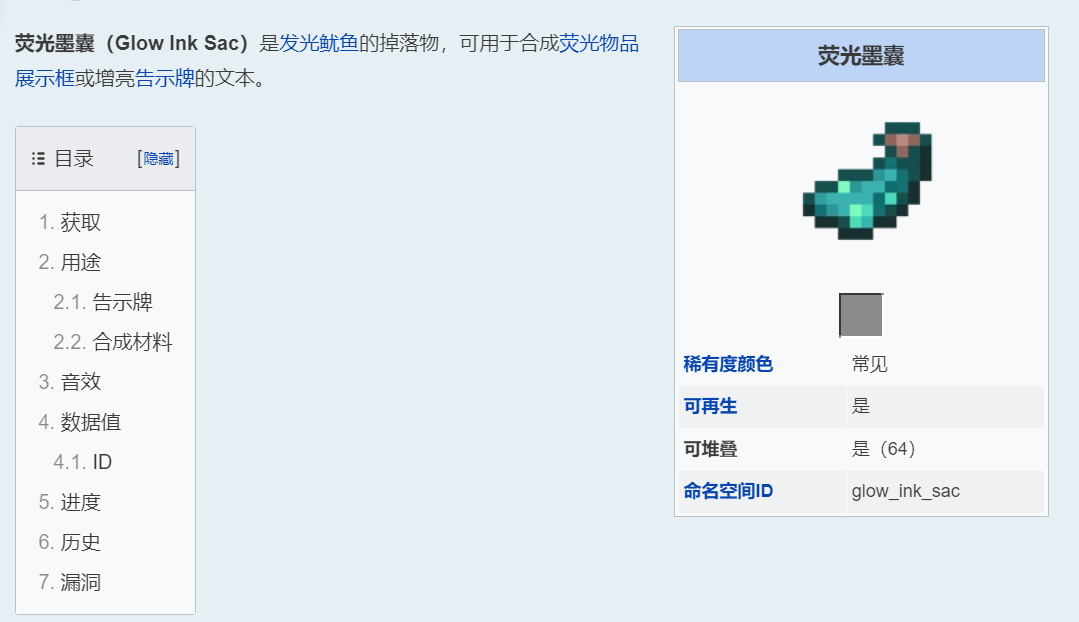Open the 命名空间ID infobox link

pyautogui.click(x=728, y=492)
